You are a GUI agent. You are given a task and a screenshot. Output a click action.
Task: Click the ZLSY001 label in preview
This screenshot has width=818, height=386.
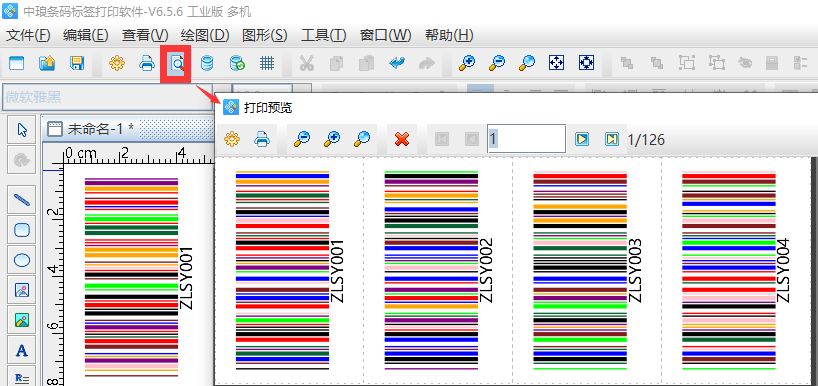(x=338, y=271)
